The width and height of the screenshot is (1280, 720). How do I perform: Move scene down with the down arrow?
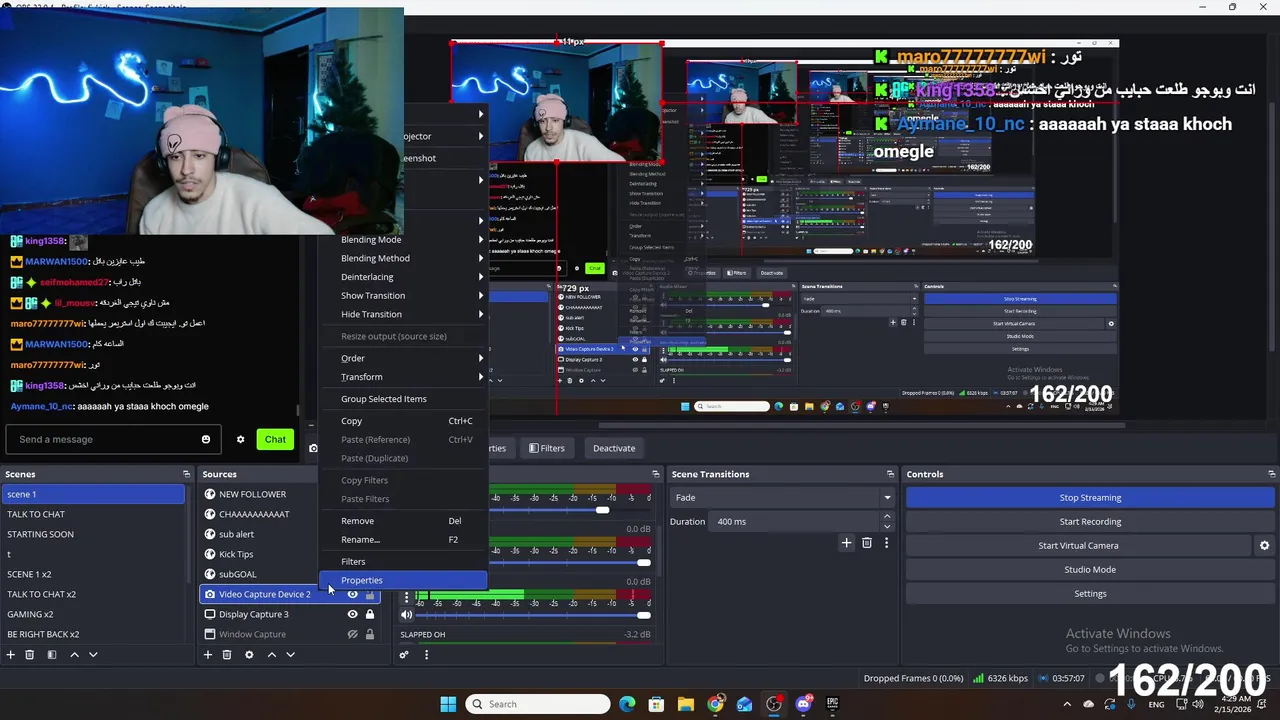point(93,655)
